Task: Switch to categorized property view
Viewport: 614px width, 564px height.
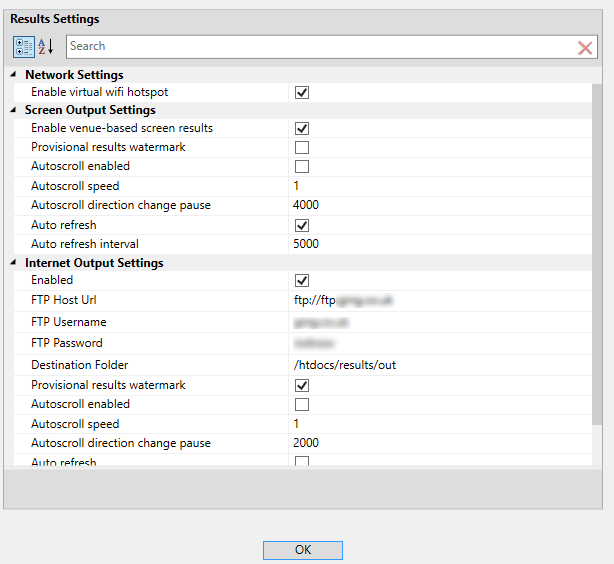Action: click(x=24, y=47)
